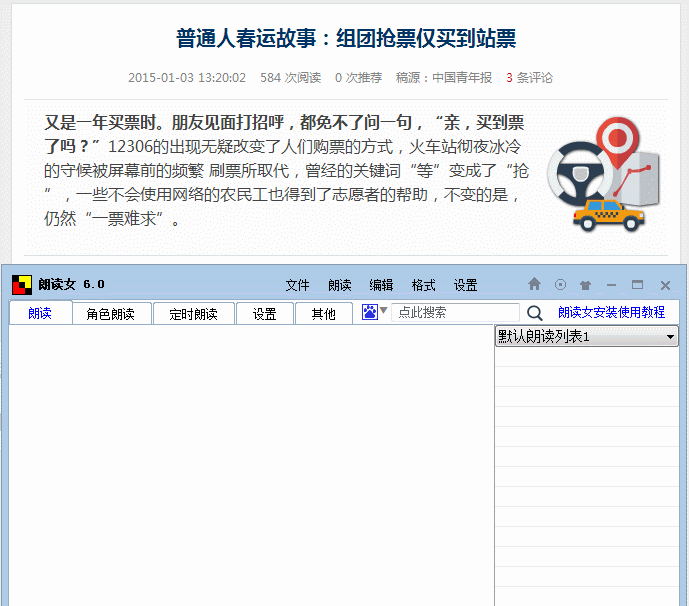Viewport: 689px width, 606px height.
Task: Click the circular target icon in title bar
Action: click(560, 285)
